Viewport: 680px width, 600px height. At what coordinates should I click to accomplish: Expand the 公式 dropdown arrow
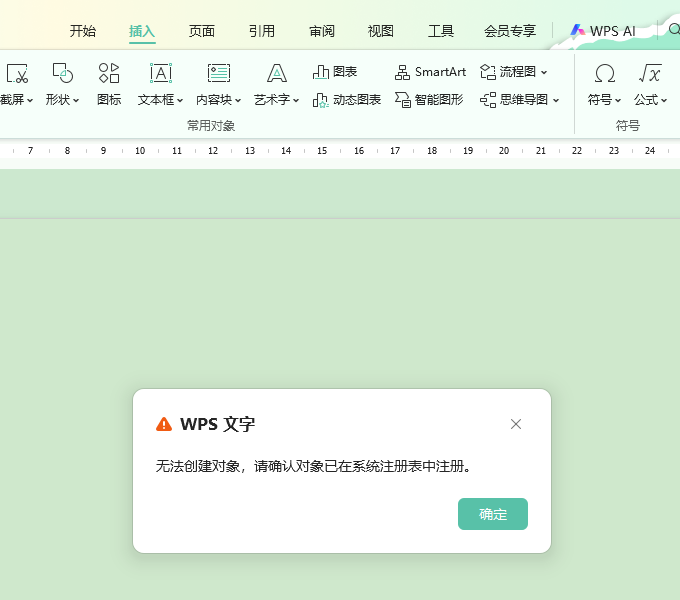tap(664, 101)
